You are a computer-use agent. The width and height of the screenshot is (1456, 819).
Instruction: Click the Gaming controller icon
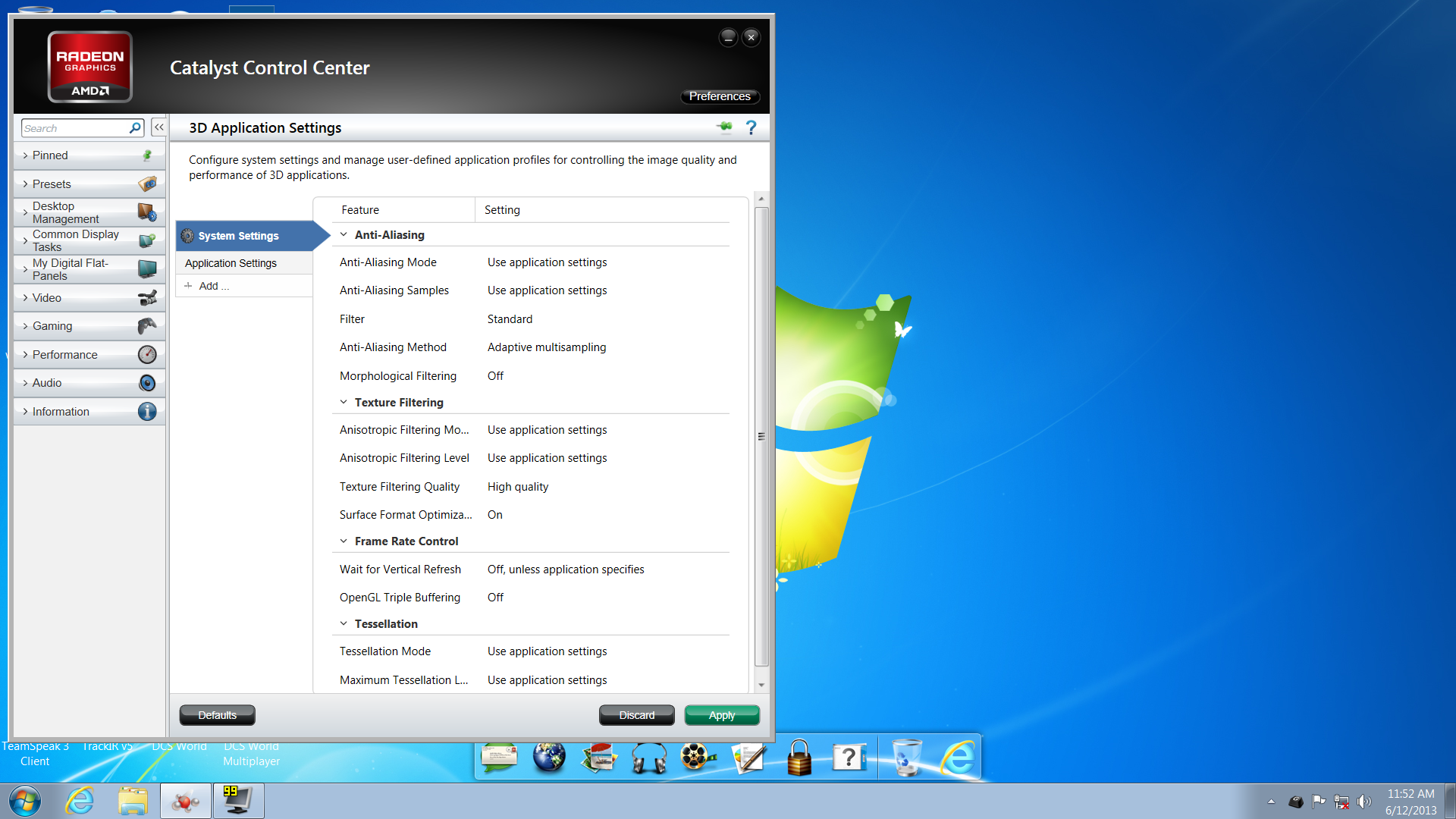pos(147,326)
